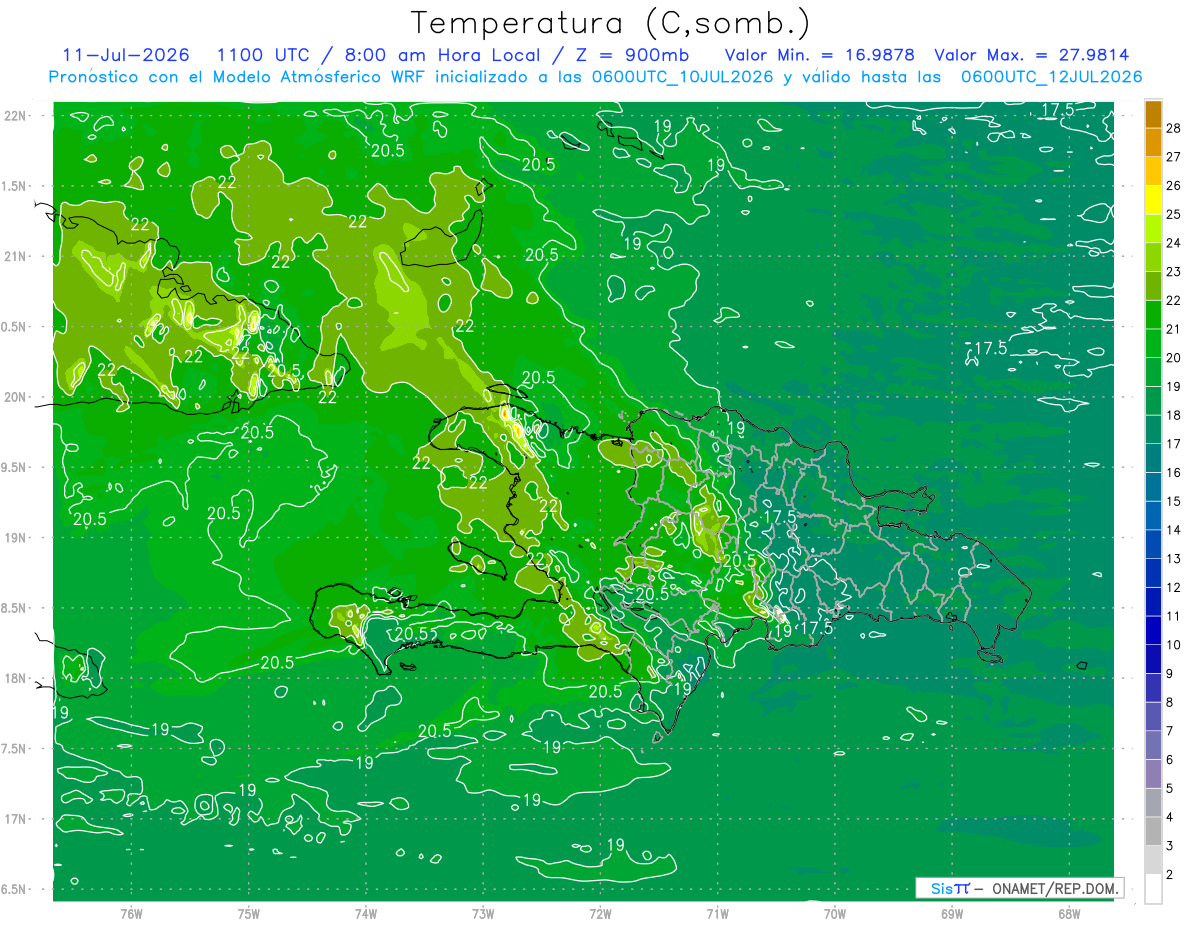Click 'Valor Min. = 16.9878' text

pos(819,55)
